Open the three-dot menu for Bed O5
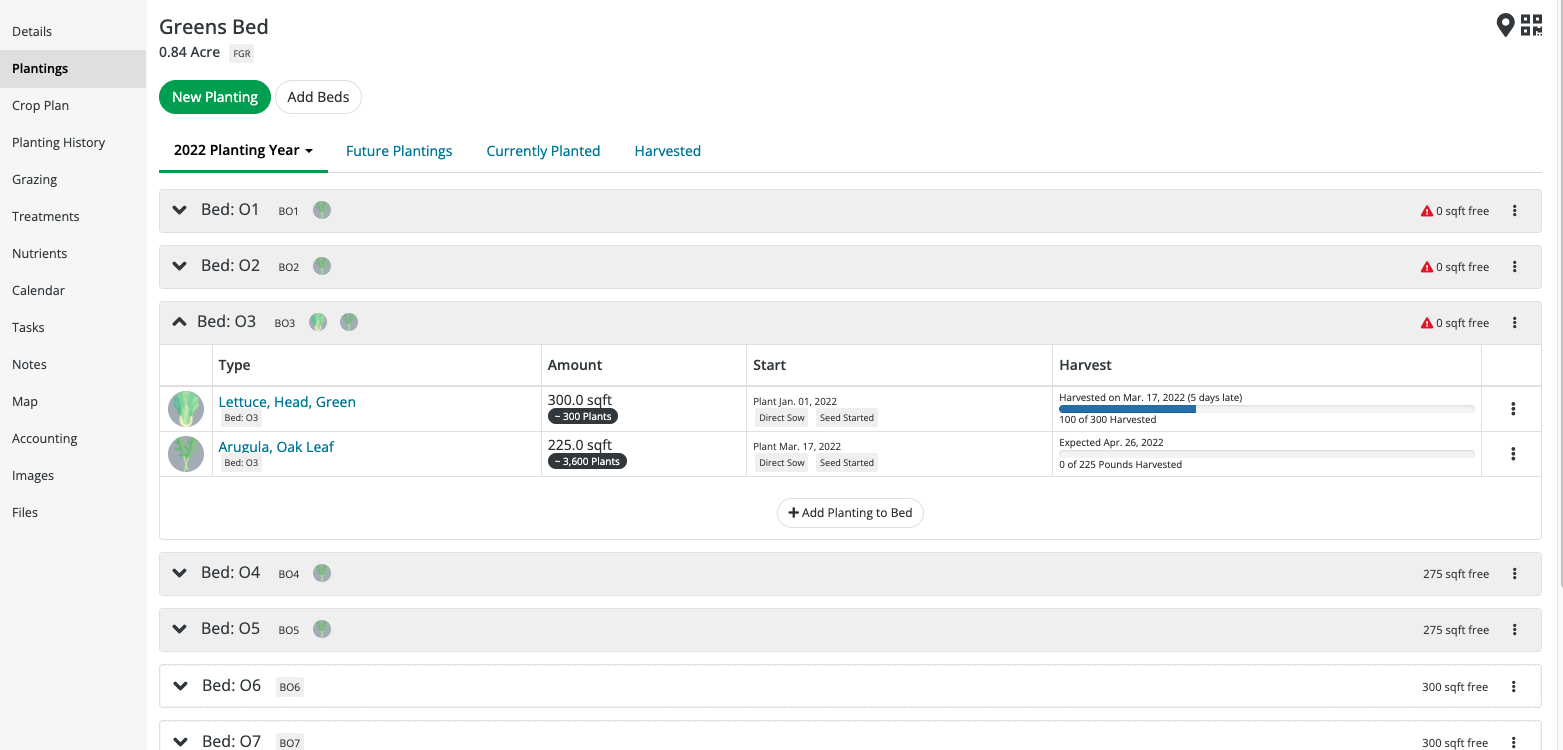 (x=1515, y=630)
